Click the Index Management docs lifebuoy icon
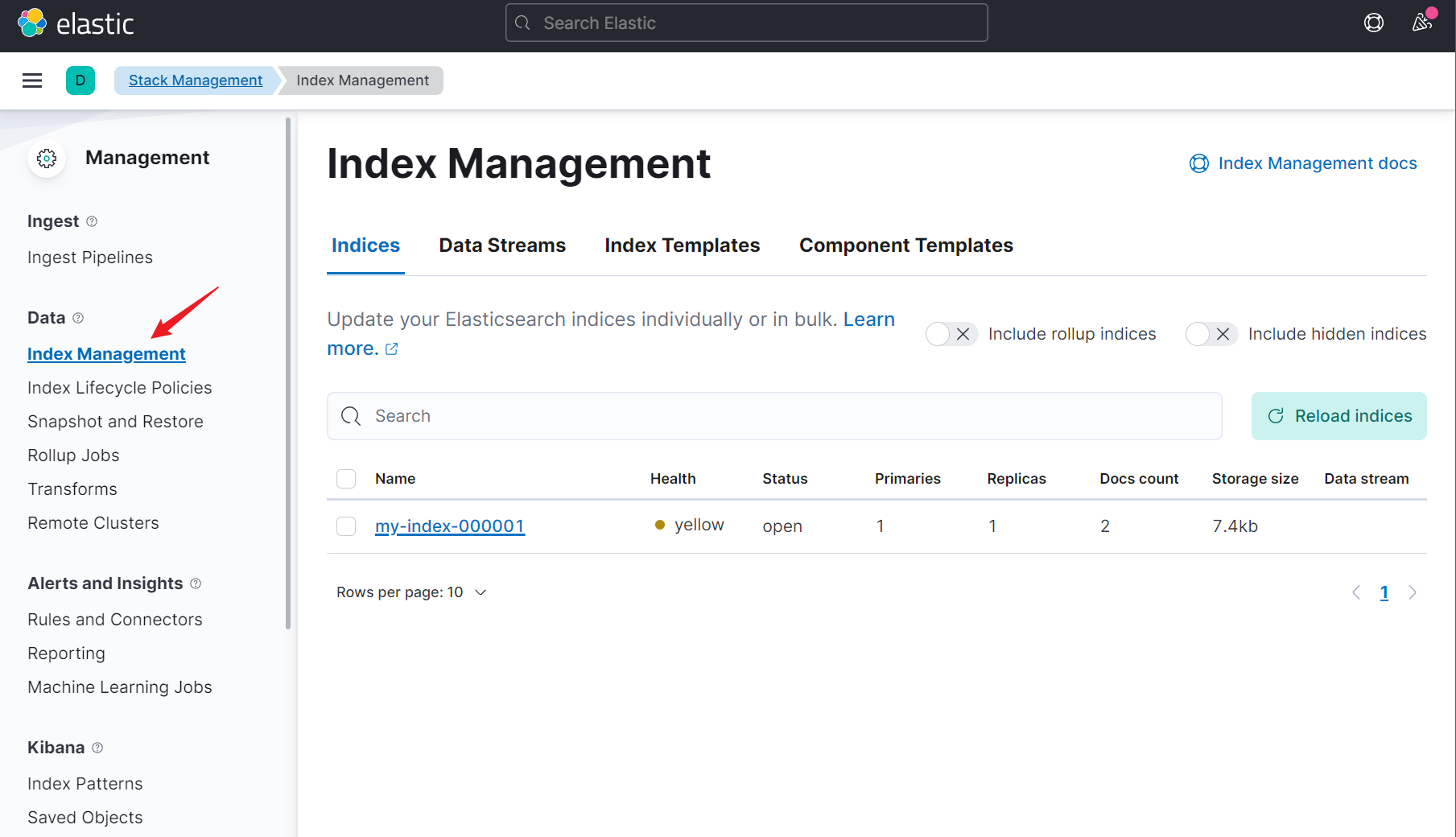This screenshot has height=837, width=1456. 1199,163
